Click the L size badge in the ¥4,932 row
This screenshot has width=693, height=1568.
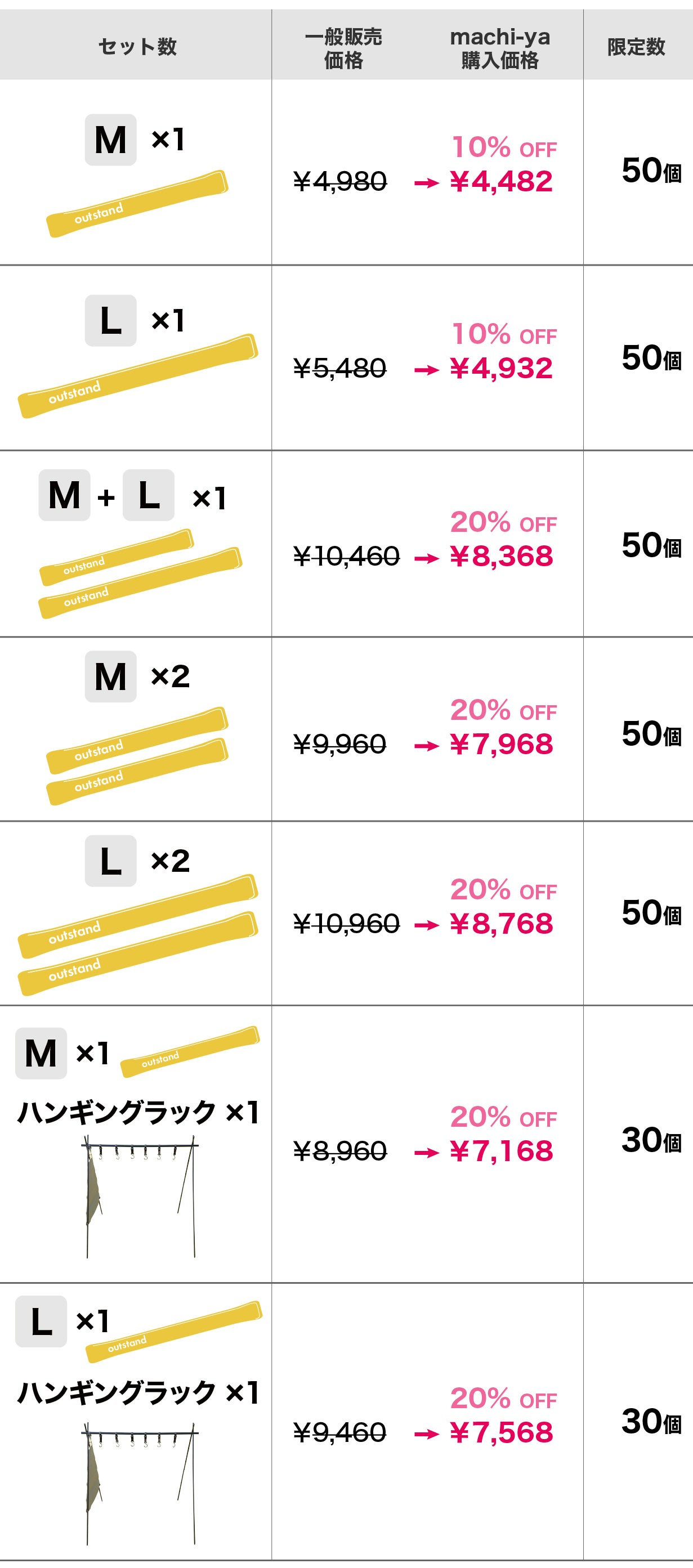coord(110,321)
